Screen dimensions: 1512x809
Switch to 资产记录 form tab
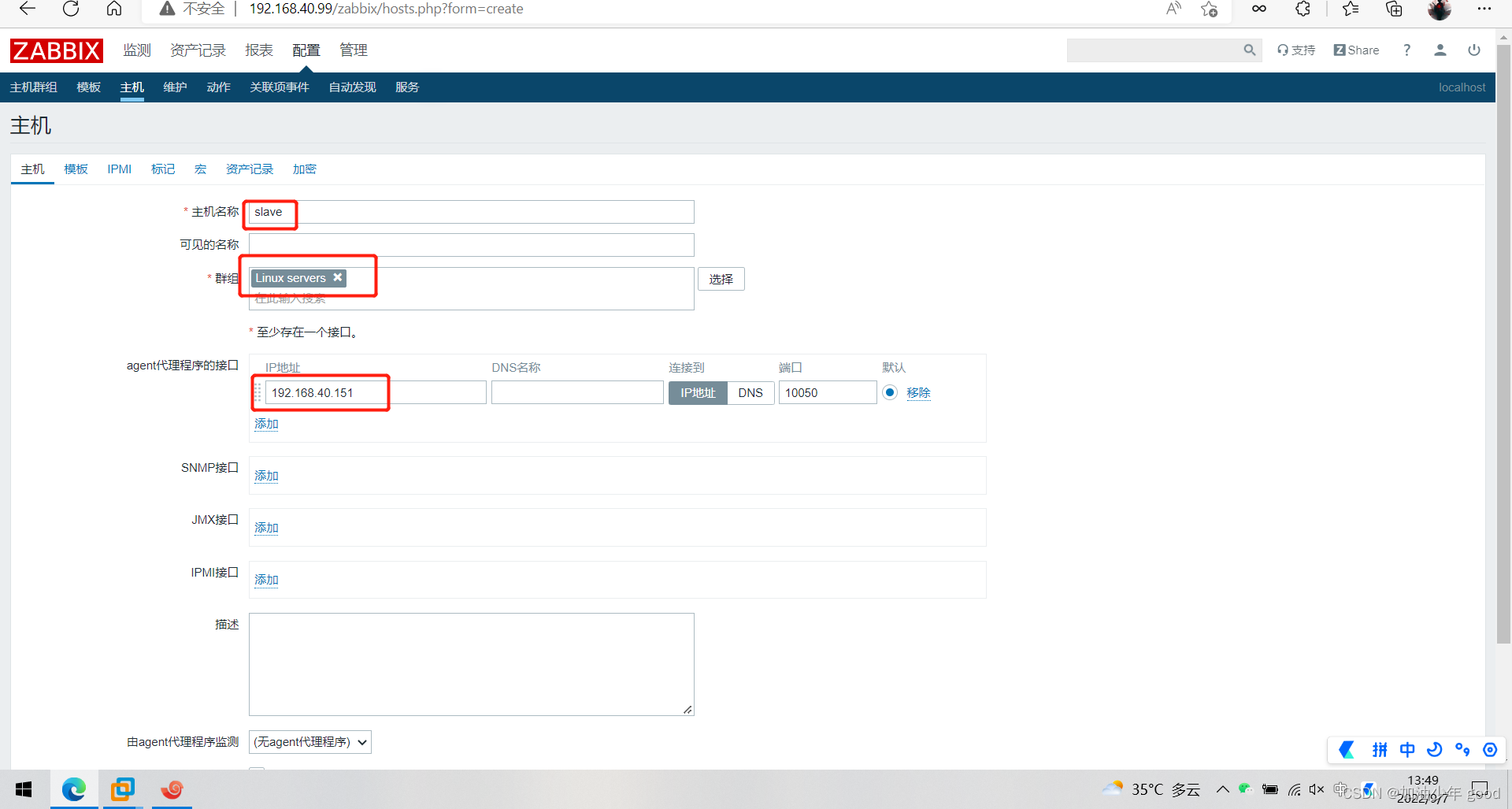click(x=250, y=169)
